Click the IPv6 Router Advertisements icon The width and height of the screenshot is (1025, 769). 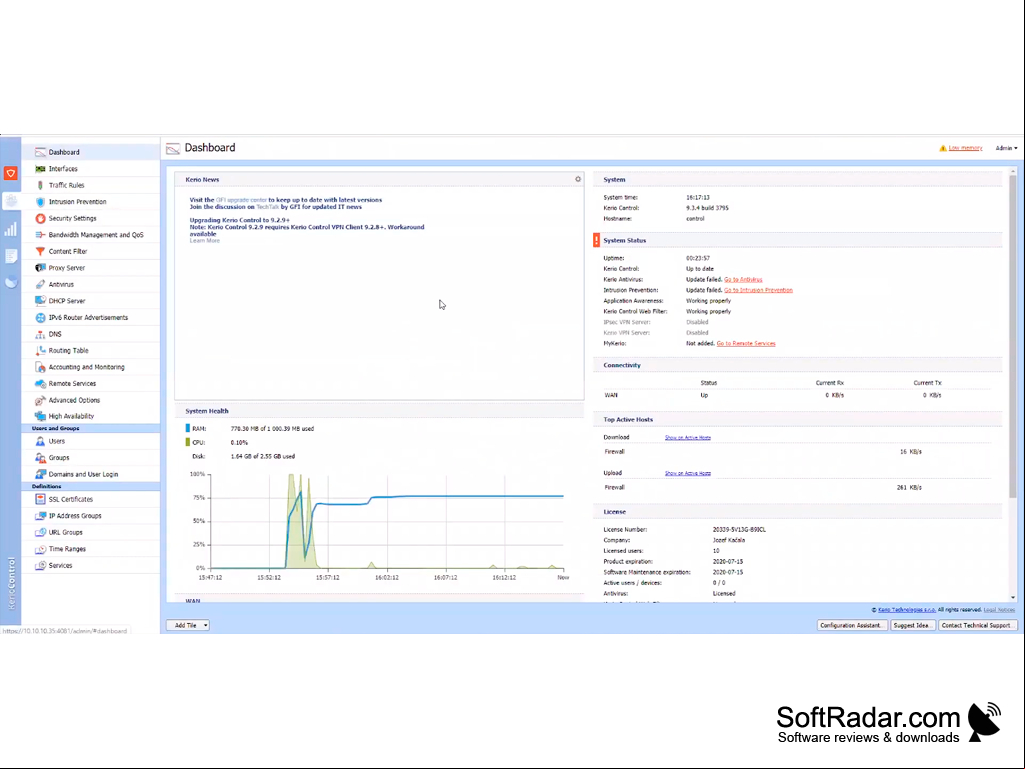pyautogui.click(x=40, y=317)
